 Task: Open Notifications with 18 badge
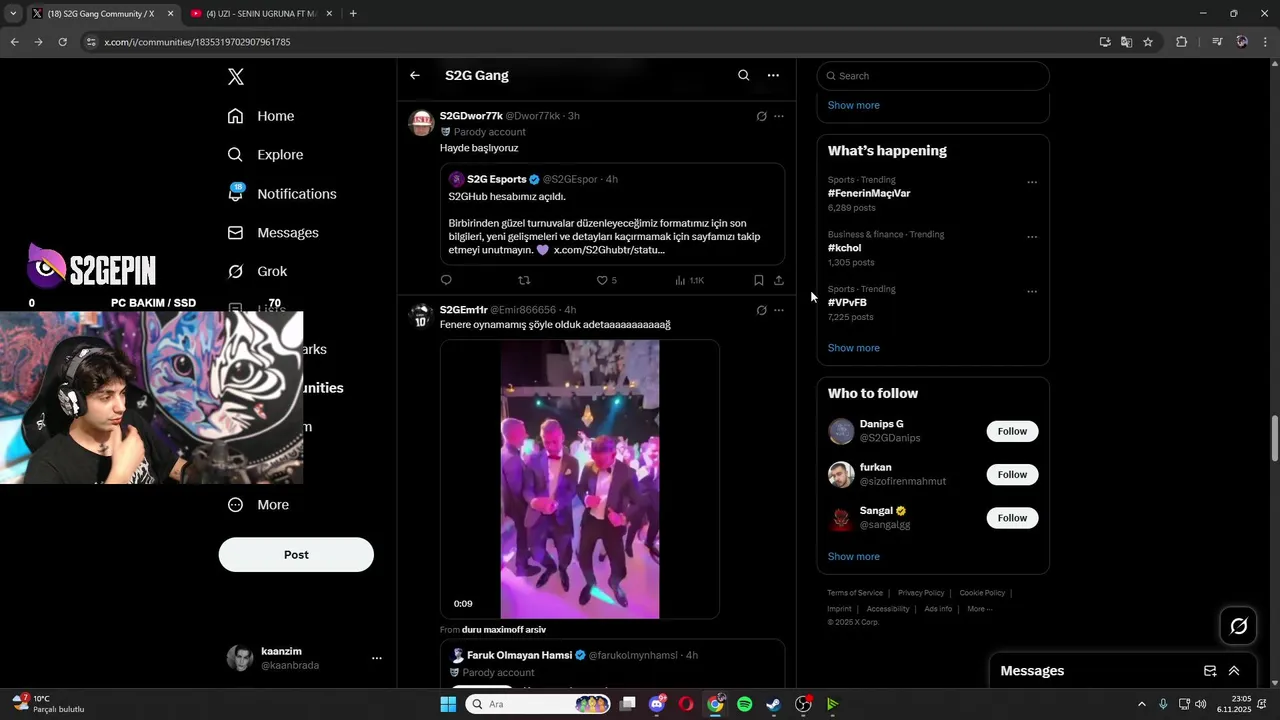tap(282, 194)
